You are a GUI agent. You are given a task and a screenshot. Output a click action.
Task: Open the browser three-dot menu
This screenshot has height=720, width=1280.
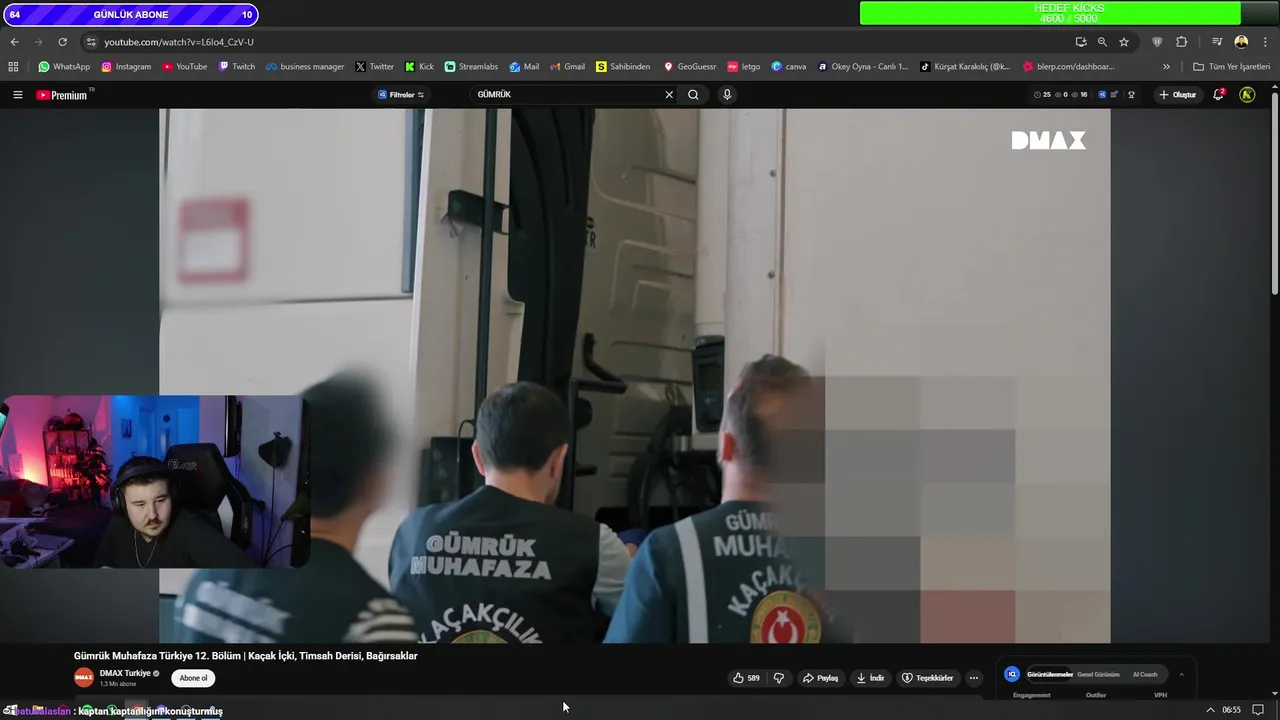1264,42
